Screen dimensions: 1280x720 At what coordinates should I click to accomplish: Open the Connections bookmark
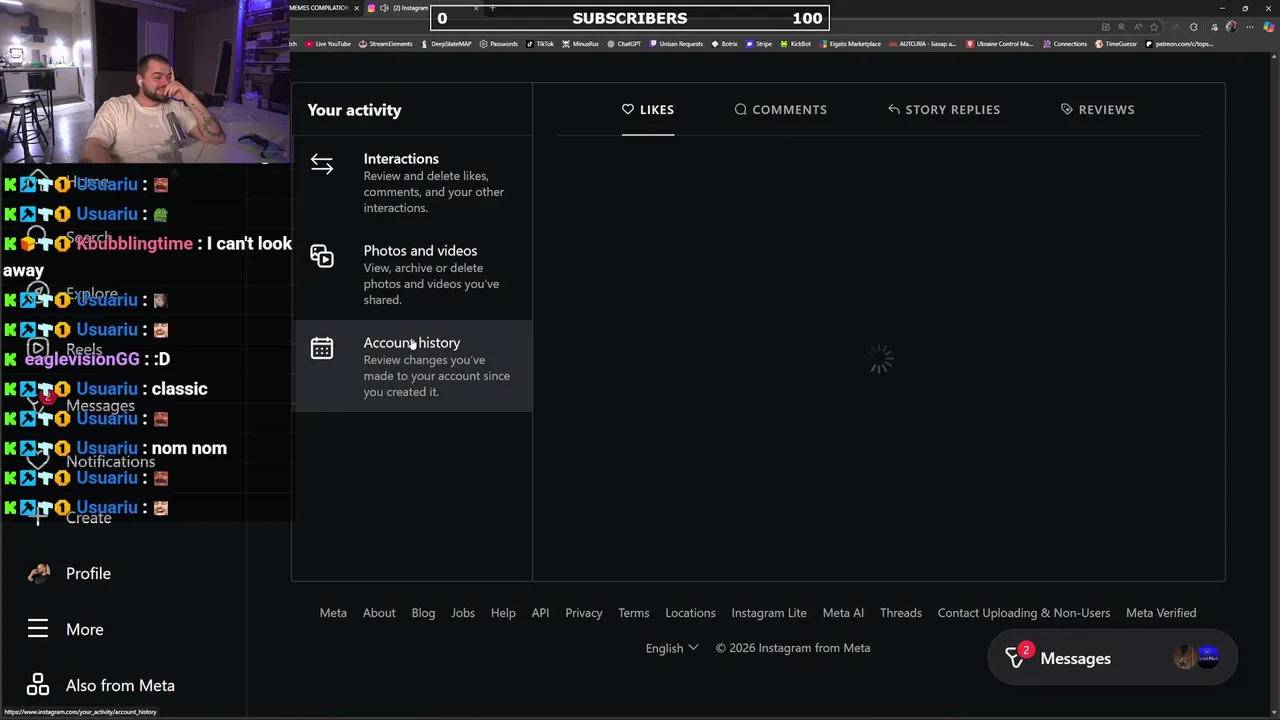1064,44
